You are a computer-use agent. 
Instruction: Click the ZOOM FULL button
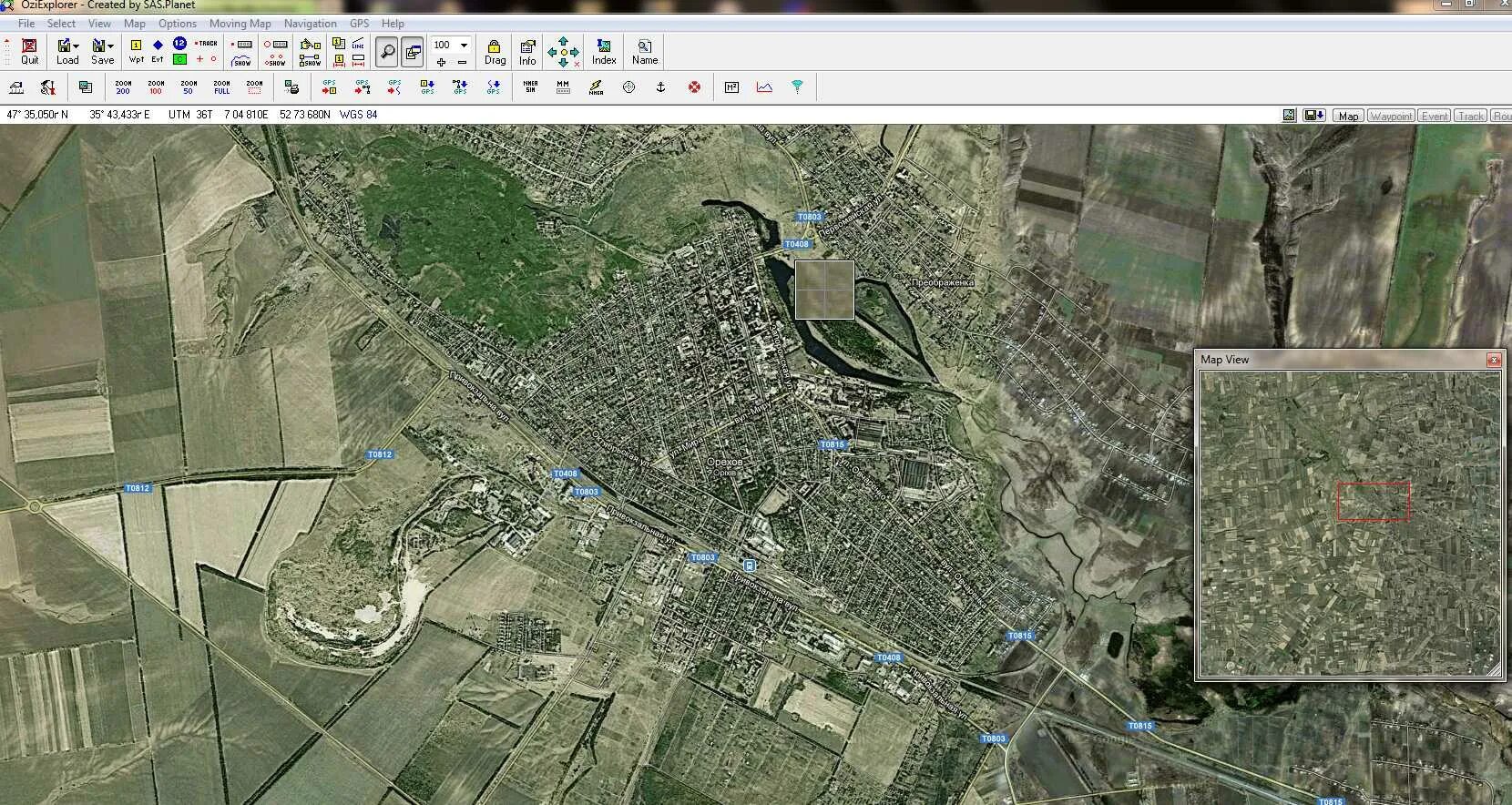click(x=221, y=87)
